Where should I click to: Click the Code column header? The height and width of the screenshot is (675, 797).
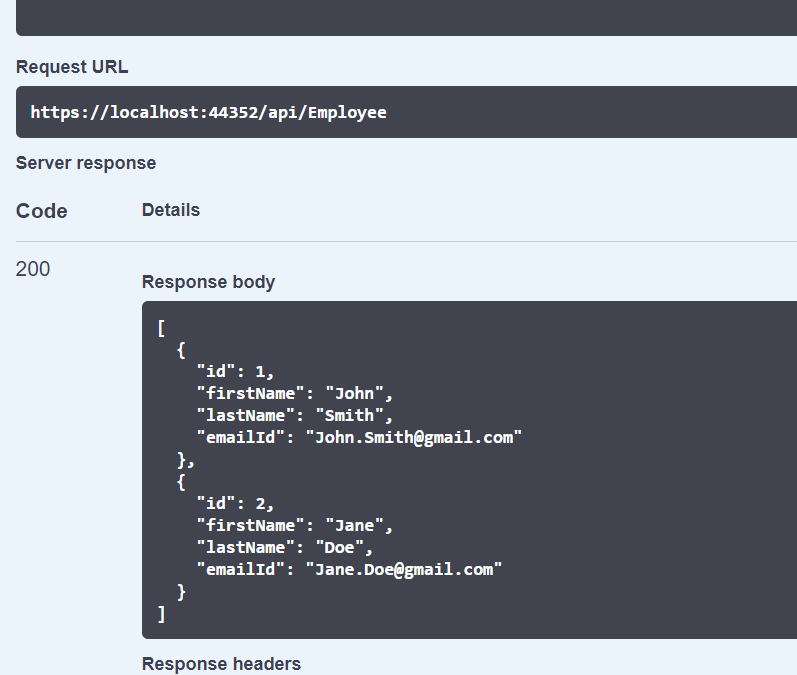pos(42,211)
